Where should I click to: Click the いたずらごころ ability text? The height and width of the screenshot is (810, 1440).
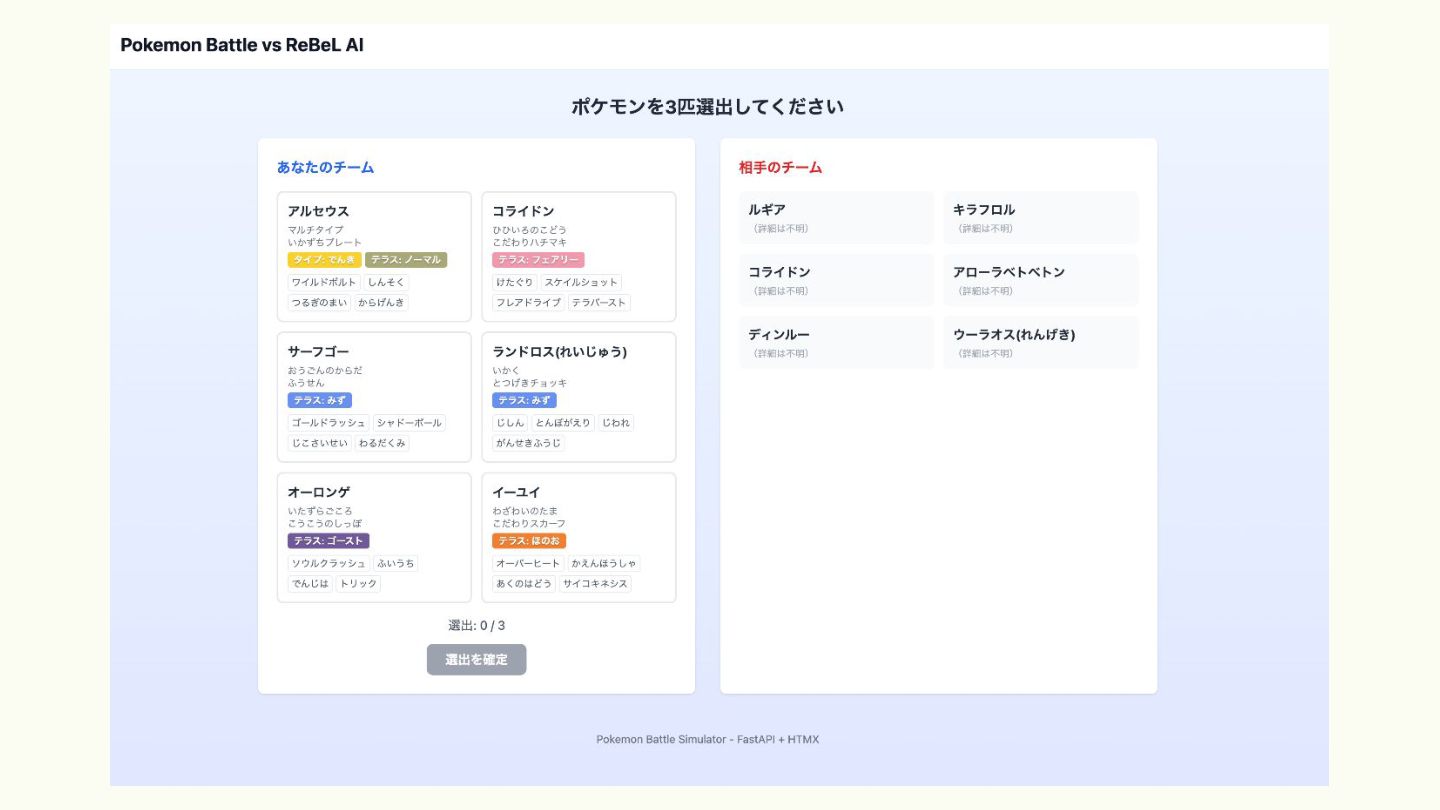pyautogui.click(x=320, y=511)
